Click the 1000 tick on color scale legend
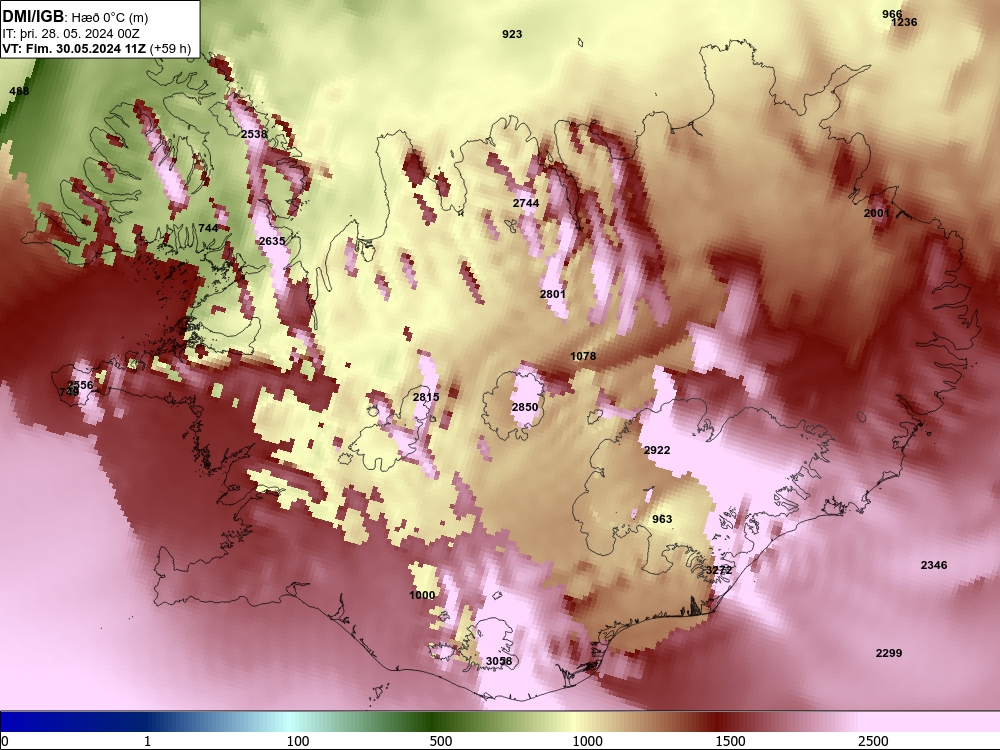Image resolution: width=1000 pixels, height=750 pixels. [x=587, y=741]
